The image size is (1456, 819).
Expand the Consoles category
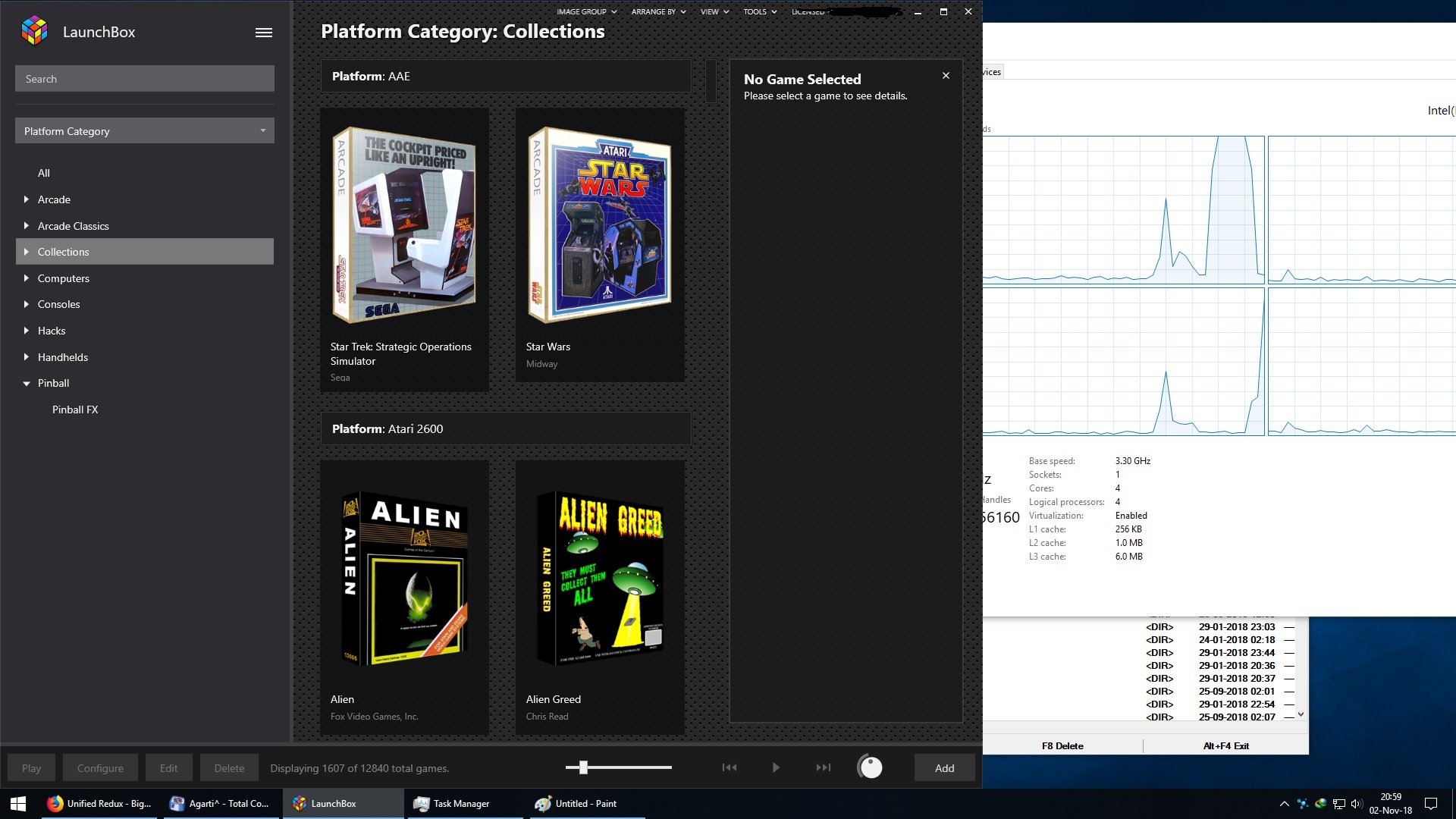coord(27,304)
